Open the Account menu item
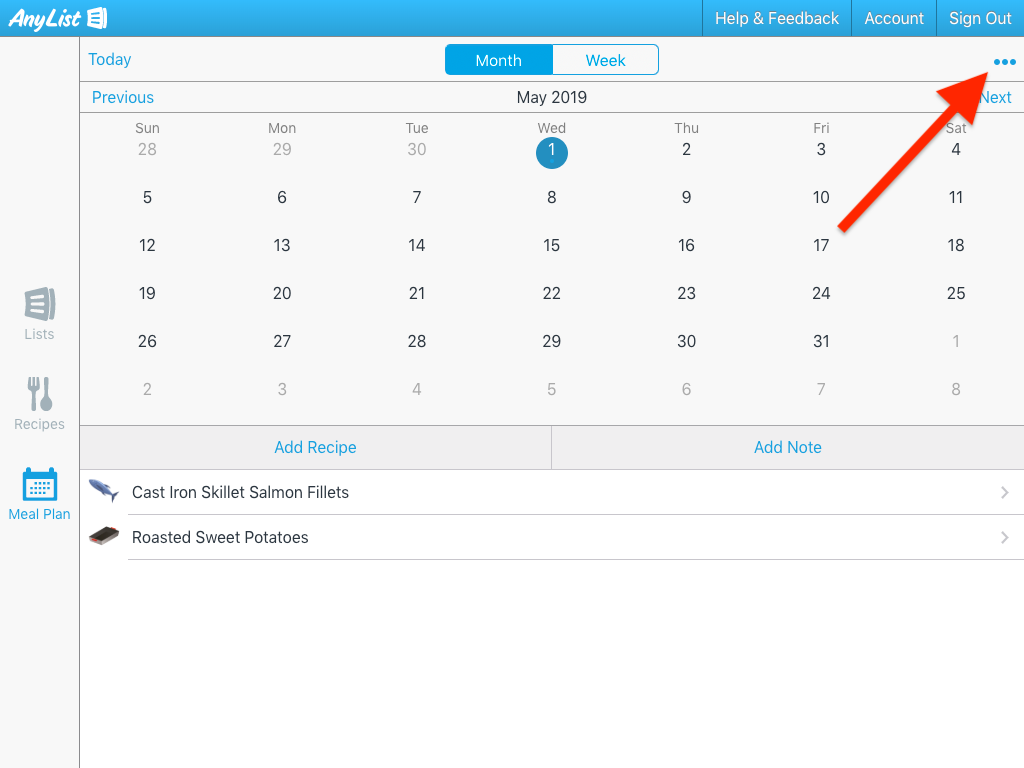This screenshot has height=768, width=1024. [894, 18]
